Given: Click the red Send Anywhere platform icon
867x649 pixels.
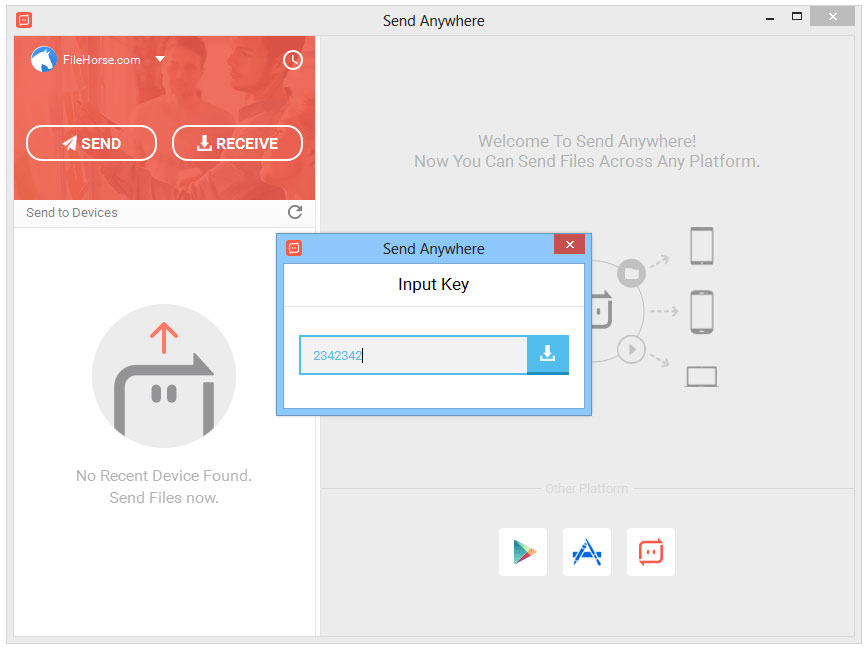Looking at the screenshot, I should click(x=651, y=552).
